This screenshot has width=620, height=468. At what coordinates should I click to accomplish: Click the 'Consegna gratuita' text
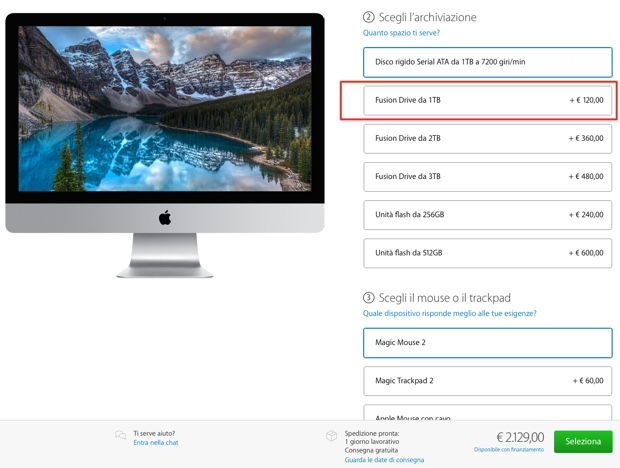click(371, 451)
